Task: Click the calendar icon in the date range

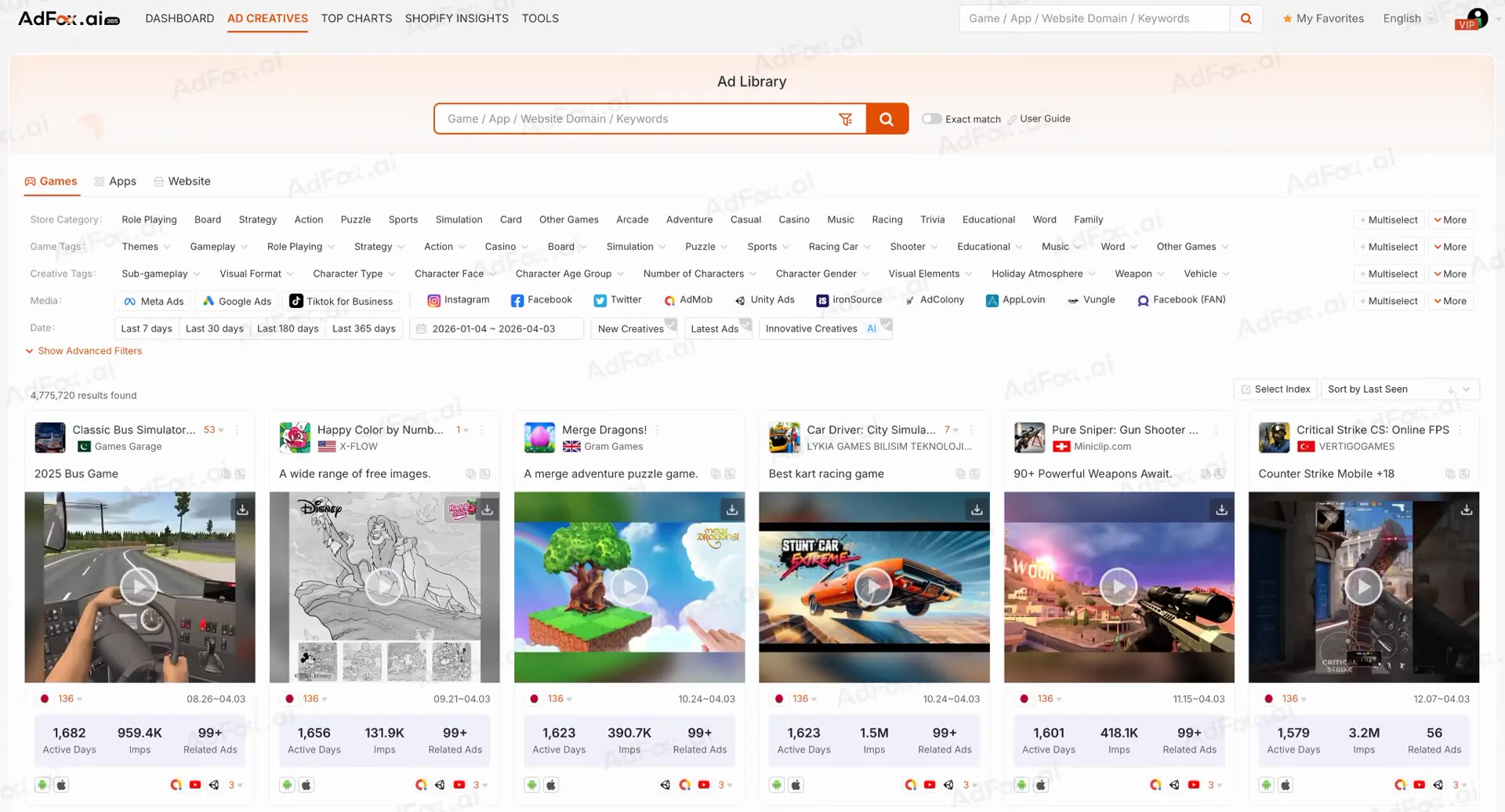Action: [422, 328]
